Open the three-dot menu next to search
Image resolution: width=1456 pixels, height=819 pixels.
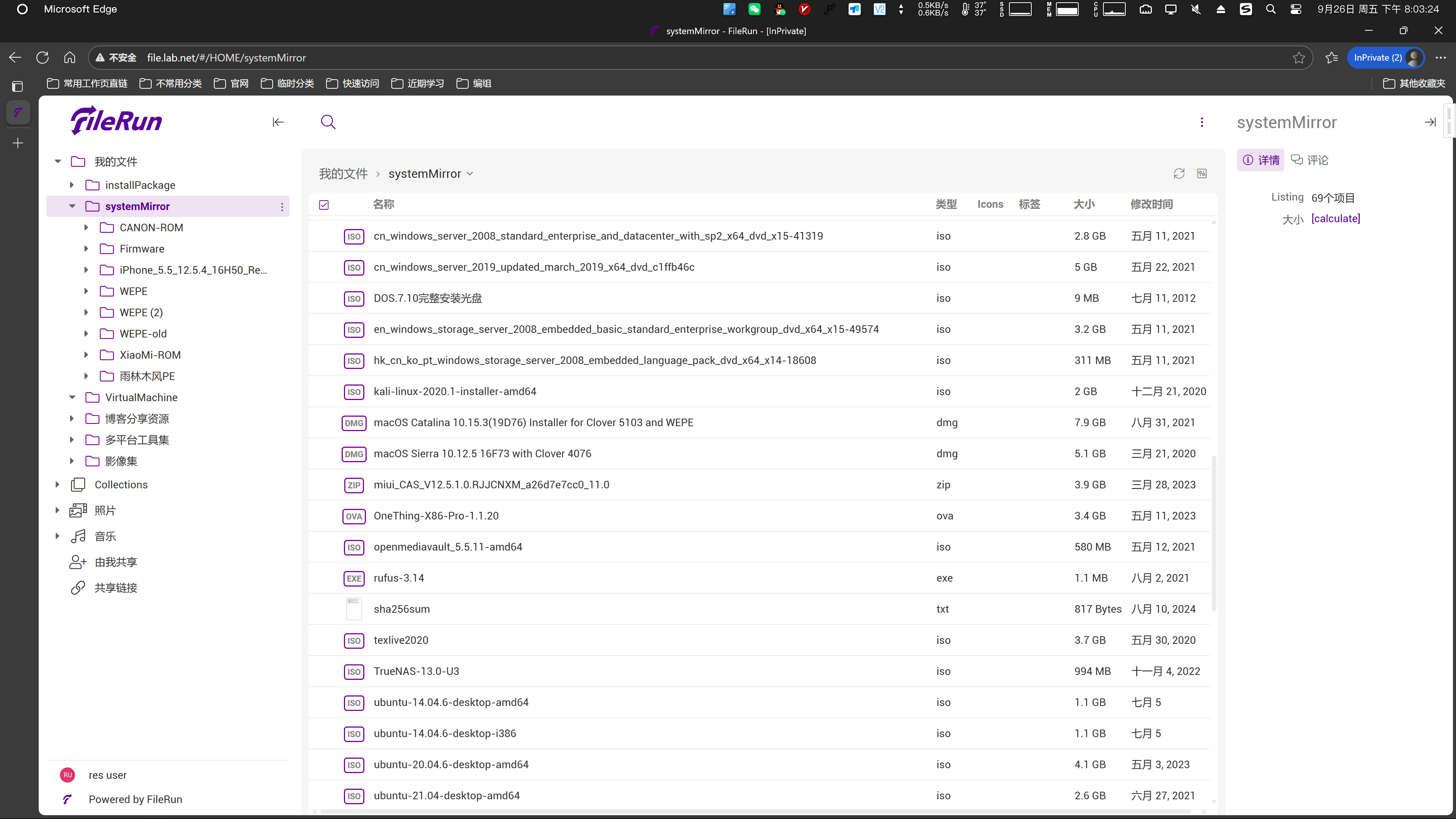click(1202, 122)
